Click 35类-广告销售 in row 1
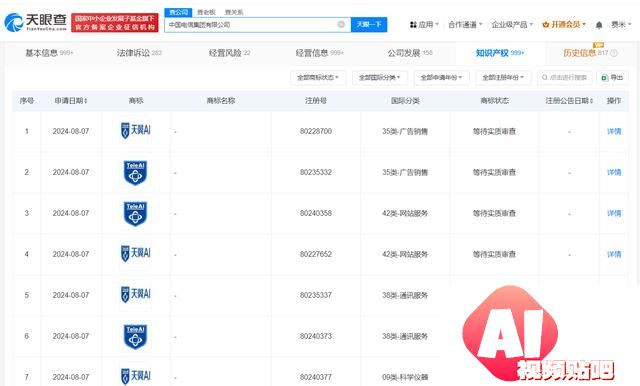This screenshot has height=386, width=640. 405,131
